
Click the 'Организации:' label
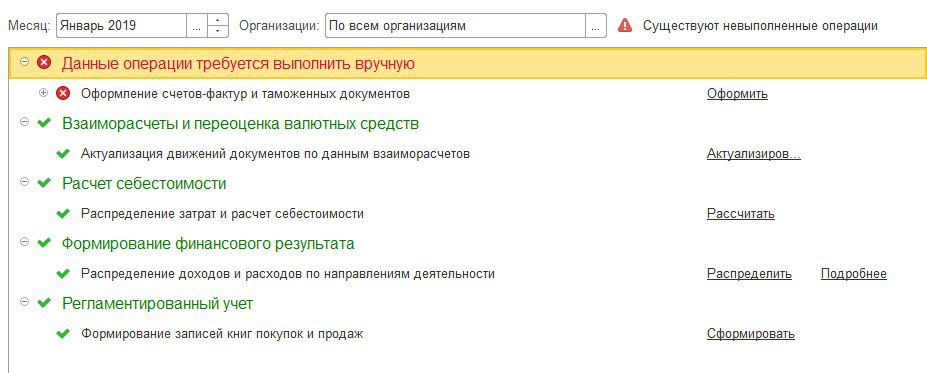280,26
